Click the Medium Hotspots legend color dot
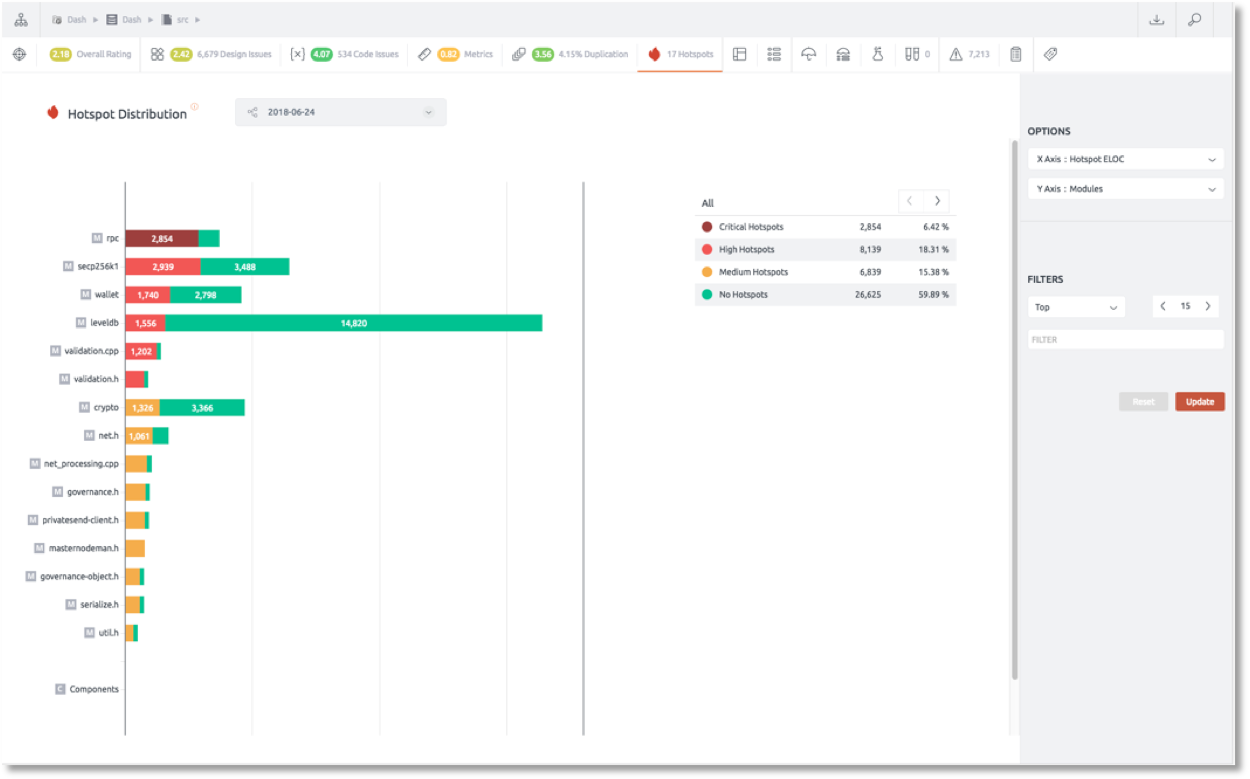 click(x=707, y=272)
